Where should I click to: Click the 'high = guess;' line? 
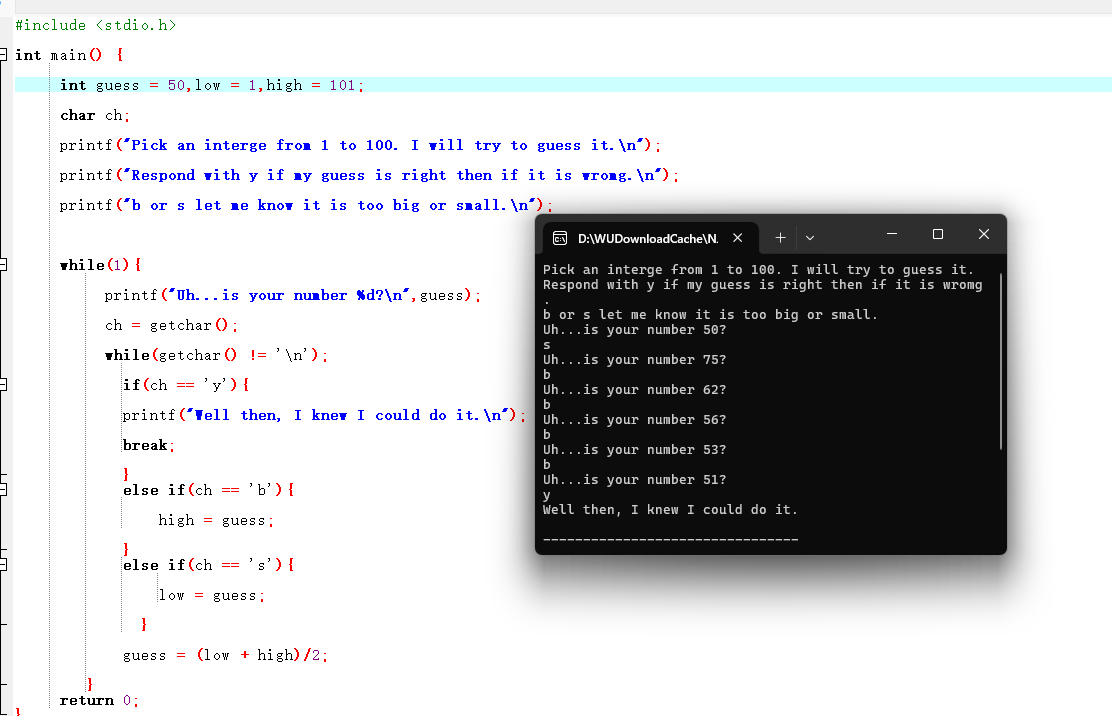point(216,520)
